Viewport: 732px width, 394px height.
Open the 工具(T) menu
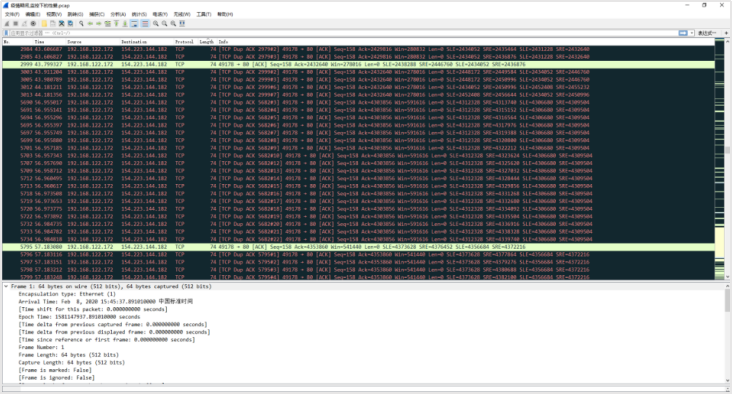coord(204,14)
